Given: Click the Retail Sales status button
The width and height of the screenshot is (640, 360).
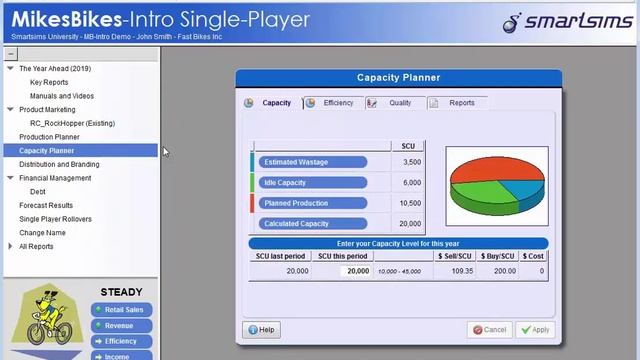Looking at the screenshot, I should [122, 310].
